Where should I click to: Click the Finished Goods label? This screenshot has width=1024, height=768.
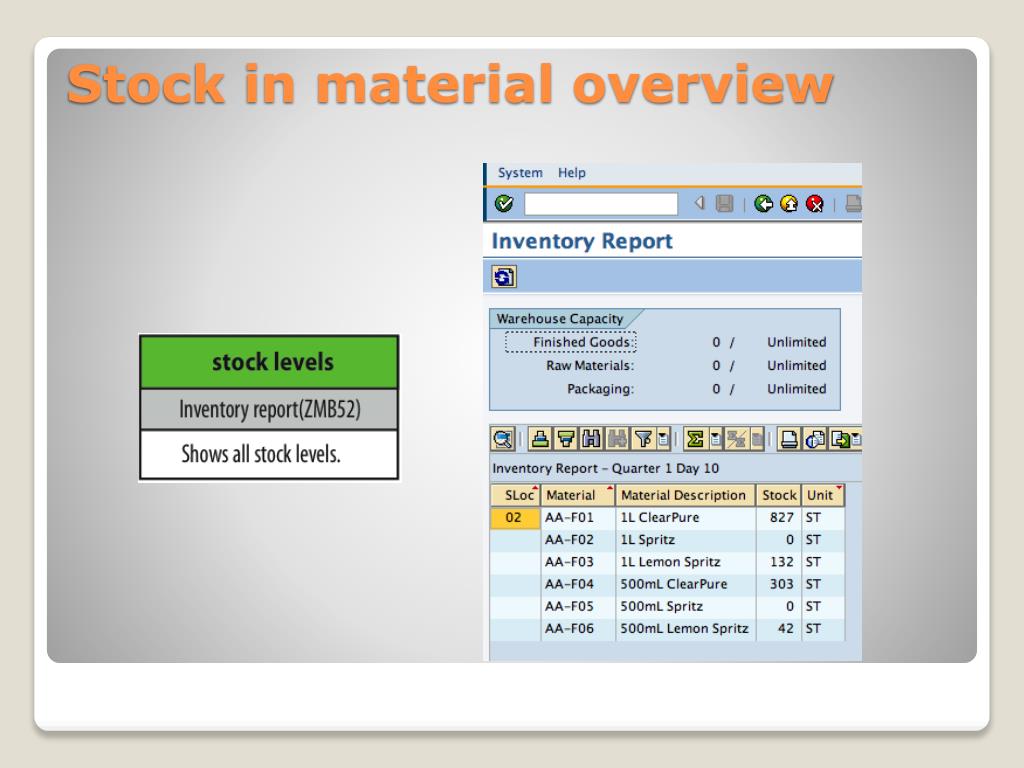pyautogui.click(x=571, y=342)
